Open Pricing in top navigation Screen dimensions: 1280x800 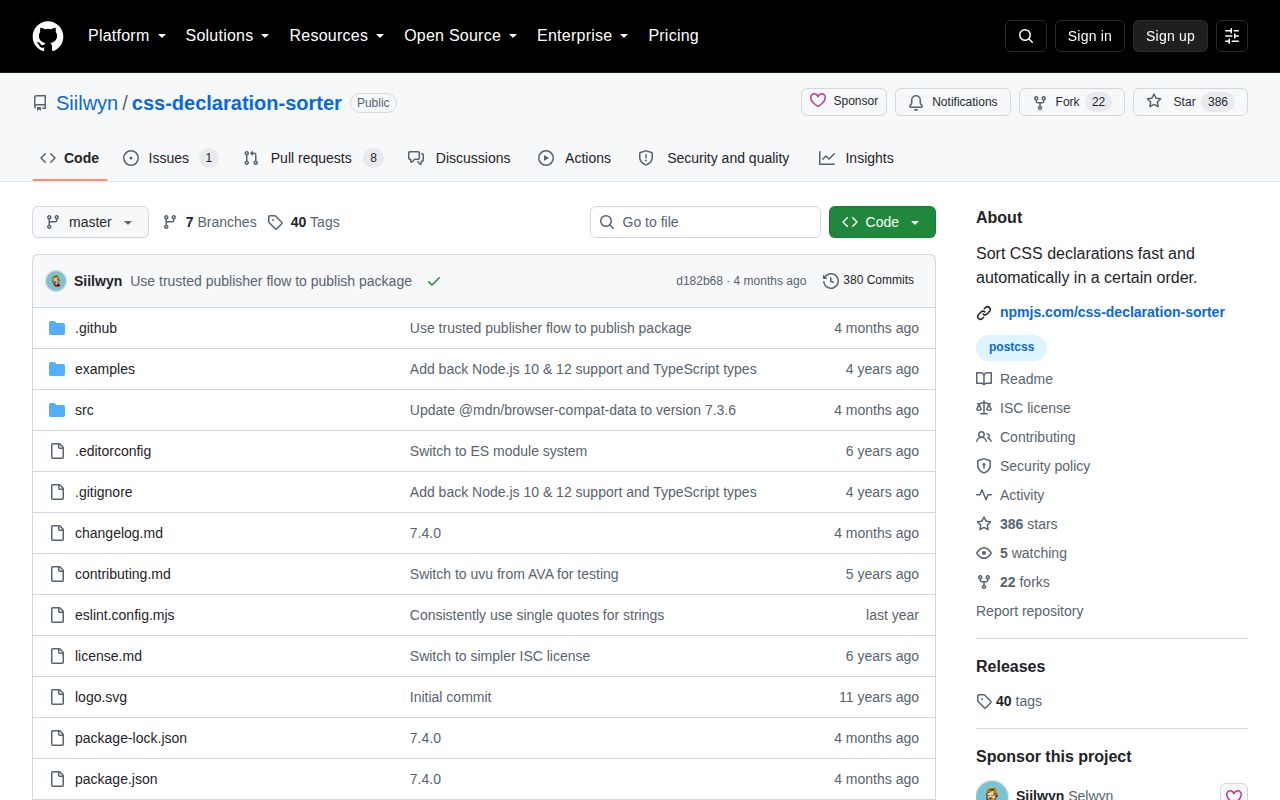tap(673, 36)
